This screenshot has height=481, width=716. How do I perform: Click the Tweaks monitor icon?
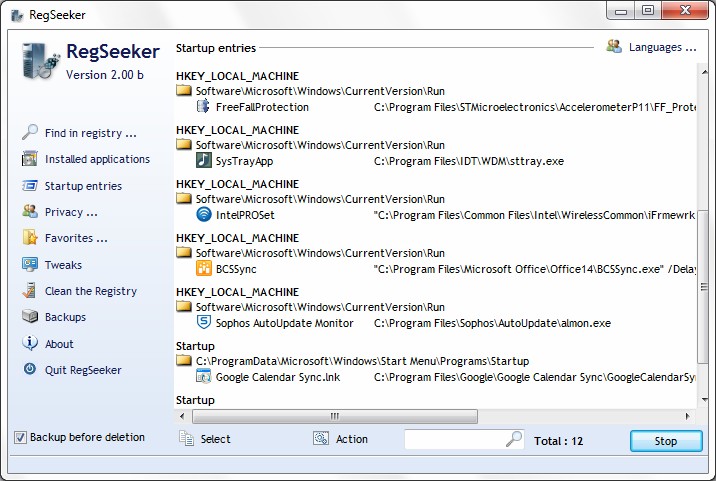coord(30,264)
